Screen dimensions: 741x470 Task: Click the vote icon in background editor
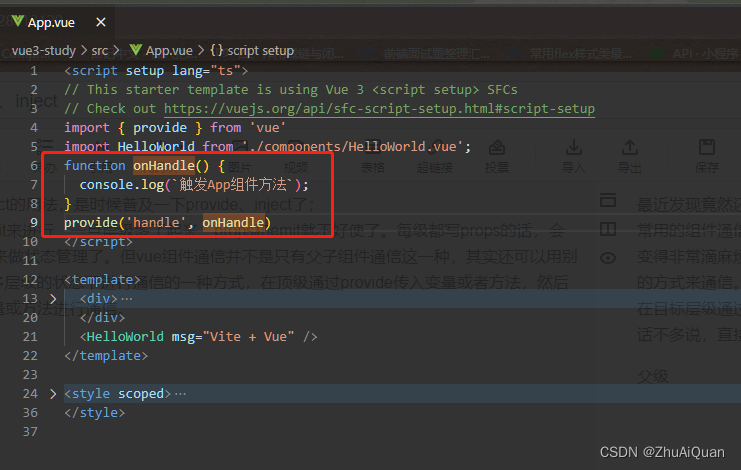[497, 147]
